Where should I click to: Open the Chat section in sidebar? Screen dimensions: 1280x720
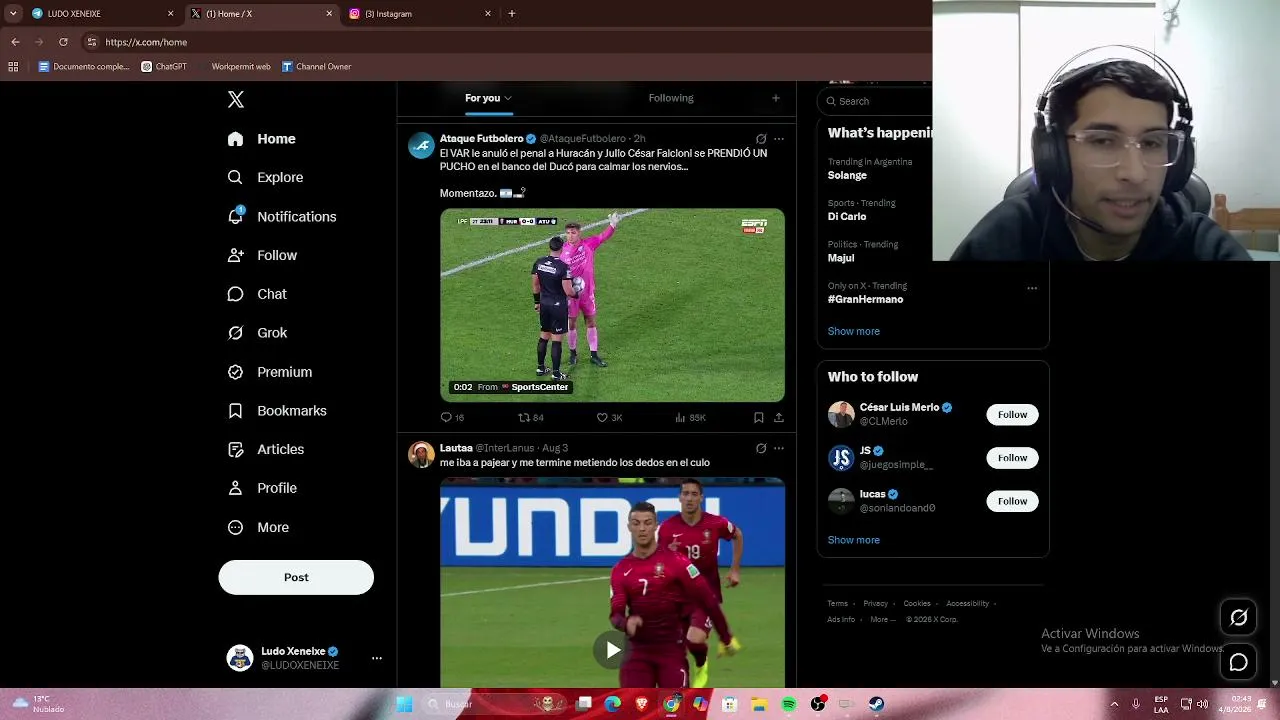tap(257, 294)
